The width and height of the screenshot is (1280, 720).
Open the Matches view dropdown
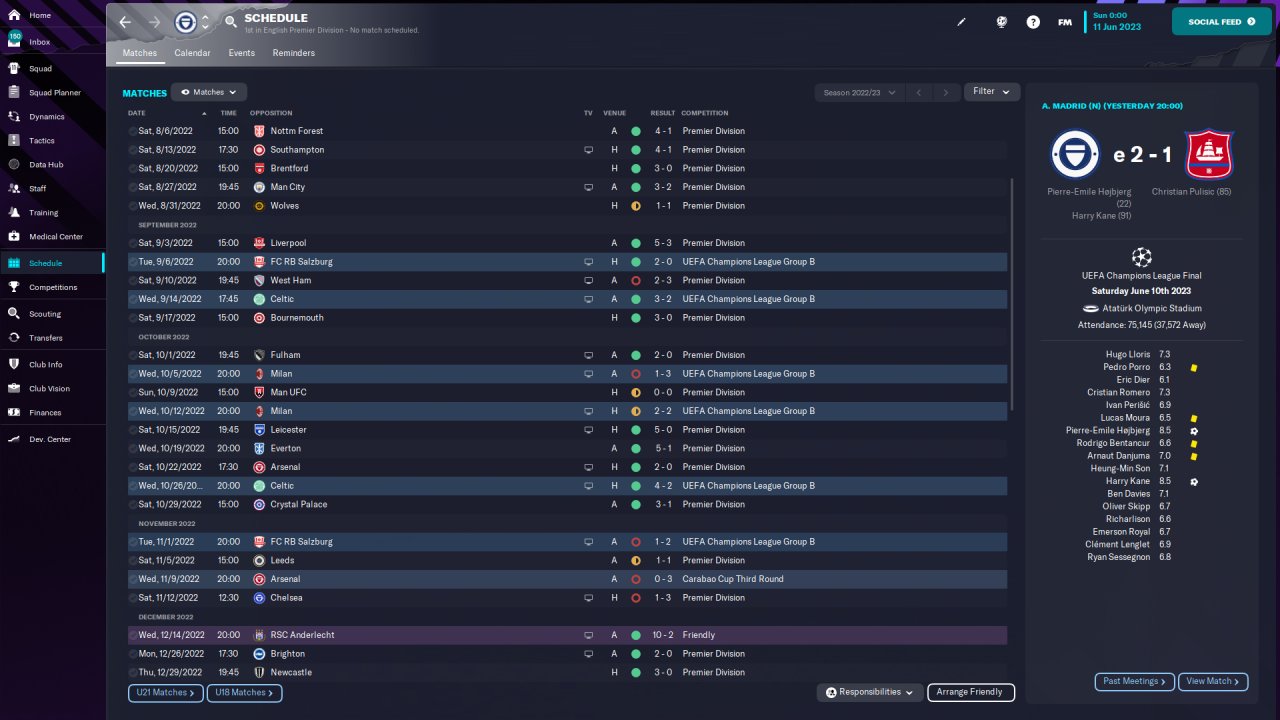click(x=209, y=92)
